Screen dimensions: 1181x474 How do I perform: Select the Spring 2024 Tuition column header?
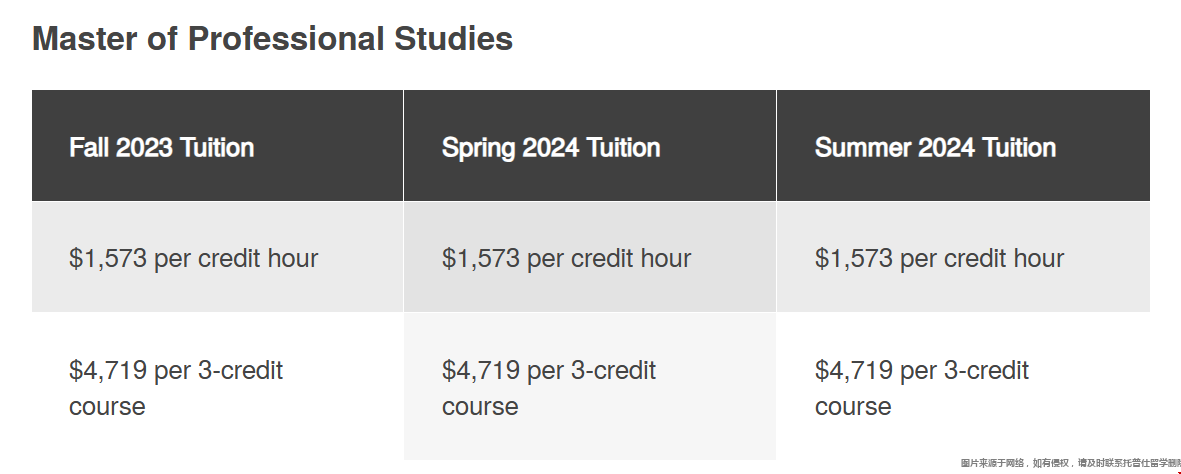pyautogui.click(x=551, y=148)
